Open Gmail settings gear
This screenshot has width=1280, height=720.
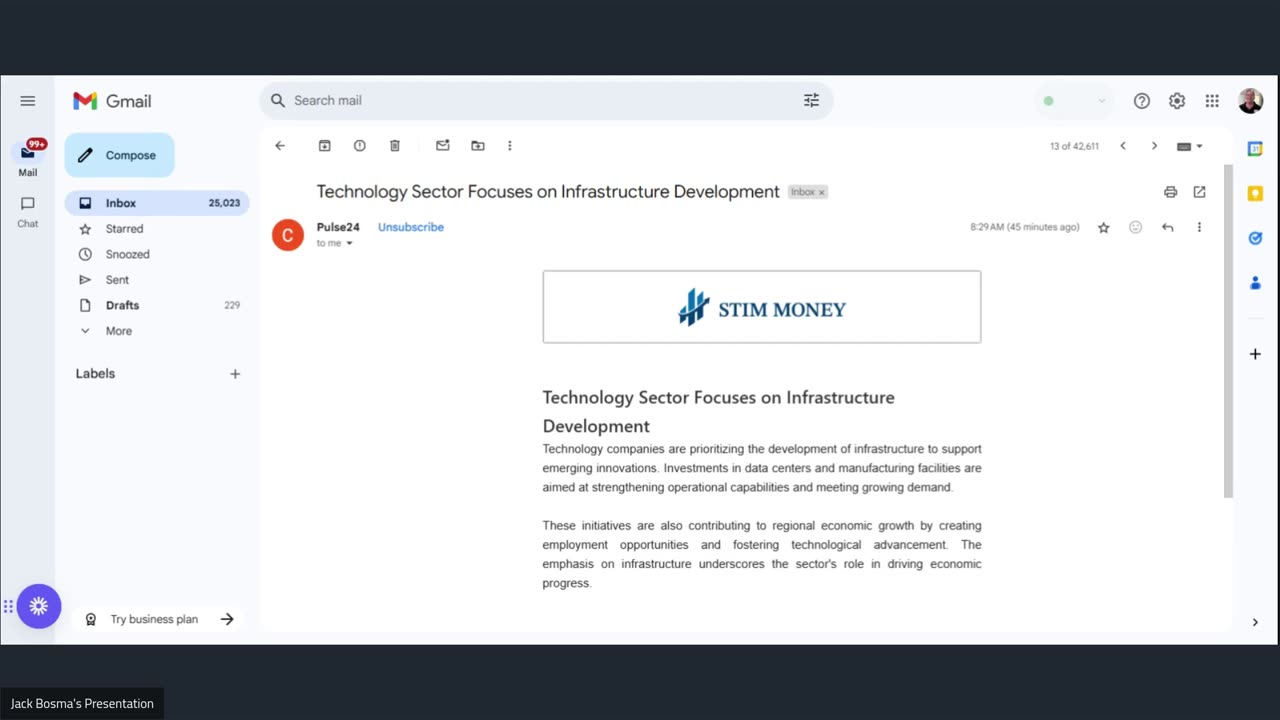(1177, 101)
